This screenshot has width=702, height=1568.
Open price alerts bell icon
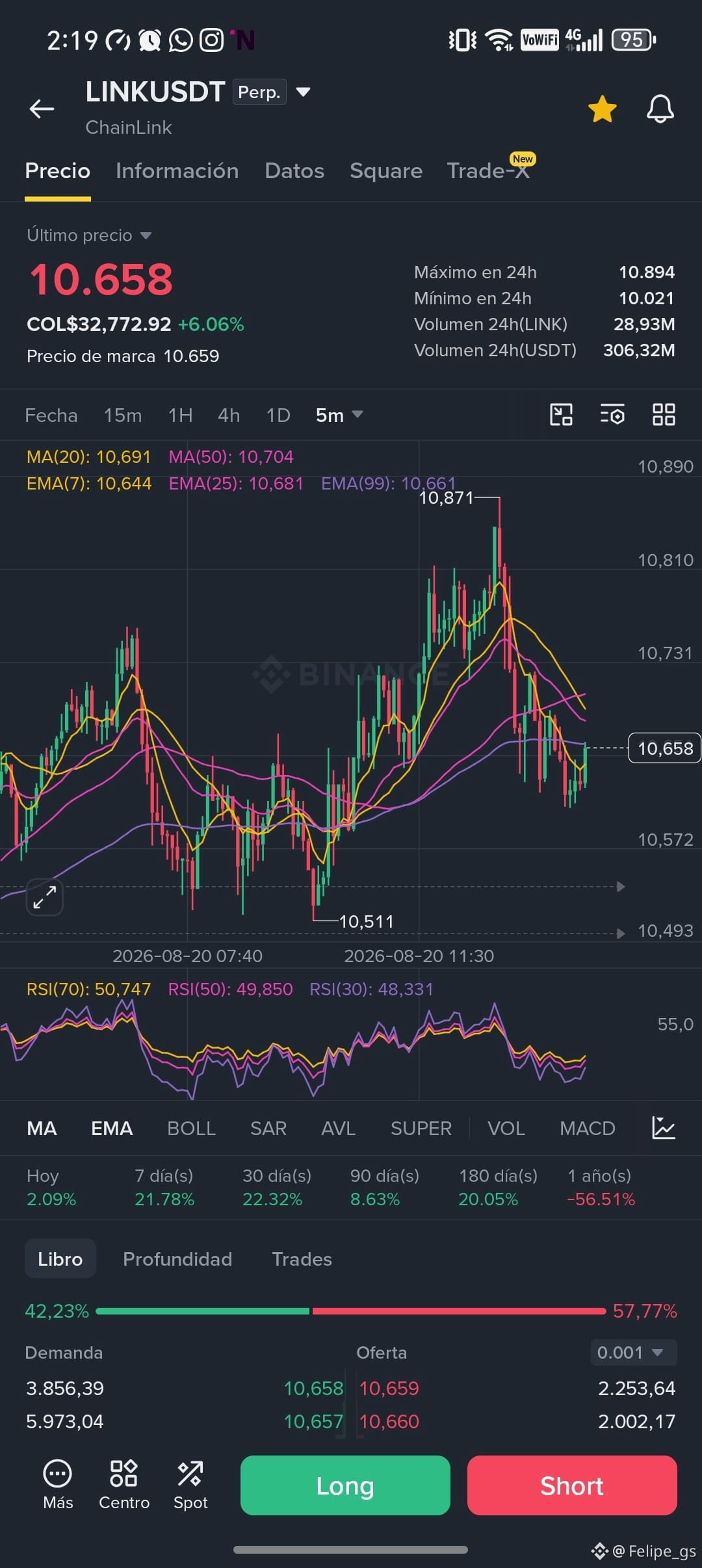[660, 109]
